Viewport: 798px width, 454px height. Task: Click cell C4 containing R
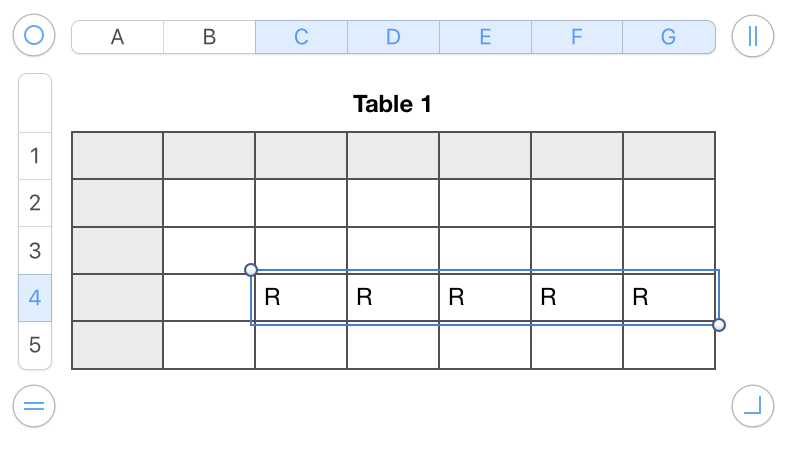coord(301,298)
